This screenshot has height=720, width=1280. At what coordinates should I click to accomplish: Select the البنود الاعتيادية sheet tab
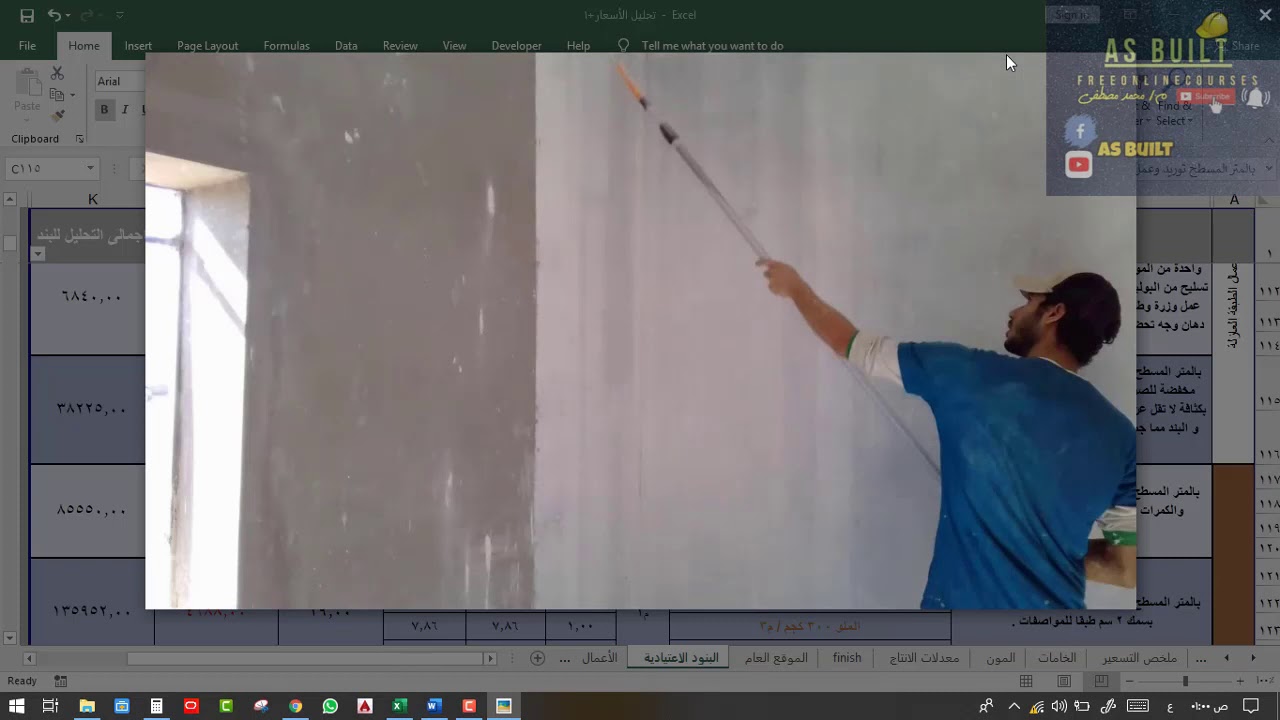[x=681, y=658]
